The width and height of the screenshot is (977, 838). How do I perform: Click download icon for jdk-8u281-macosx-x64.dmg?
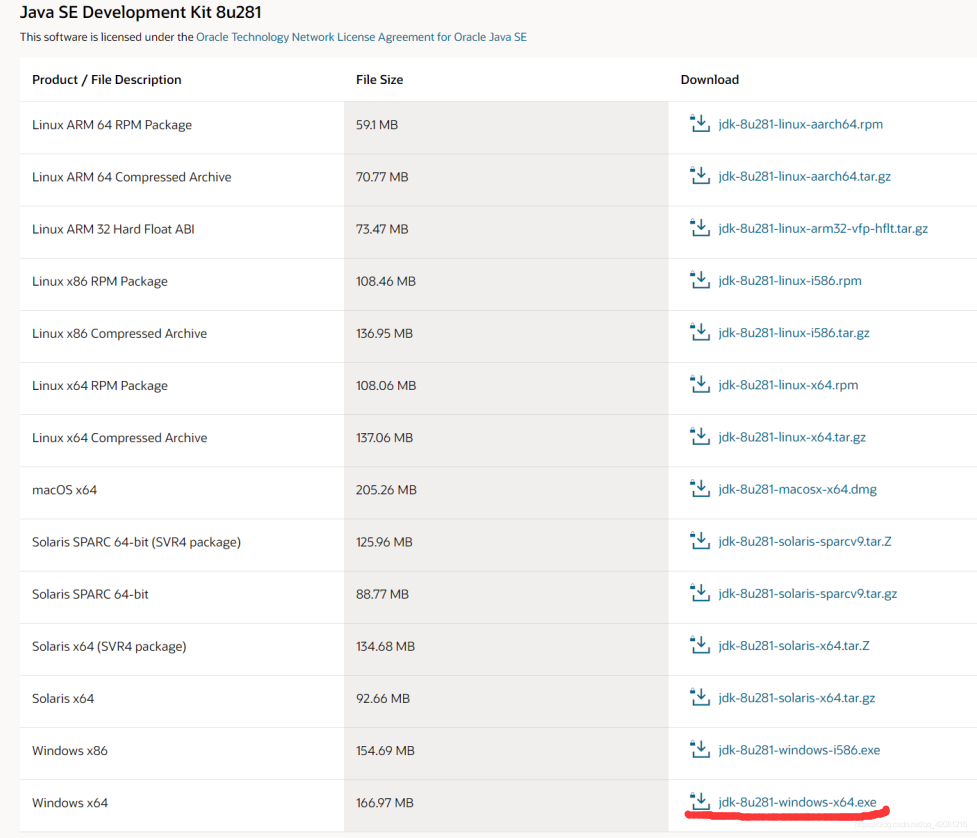(x=700, y=489)
